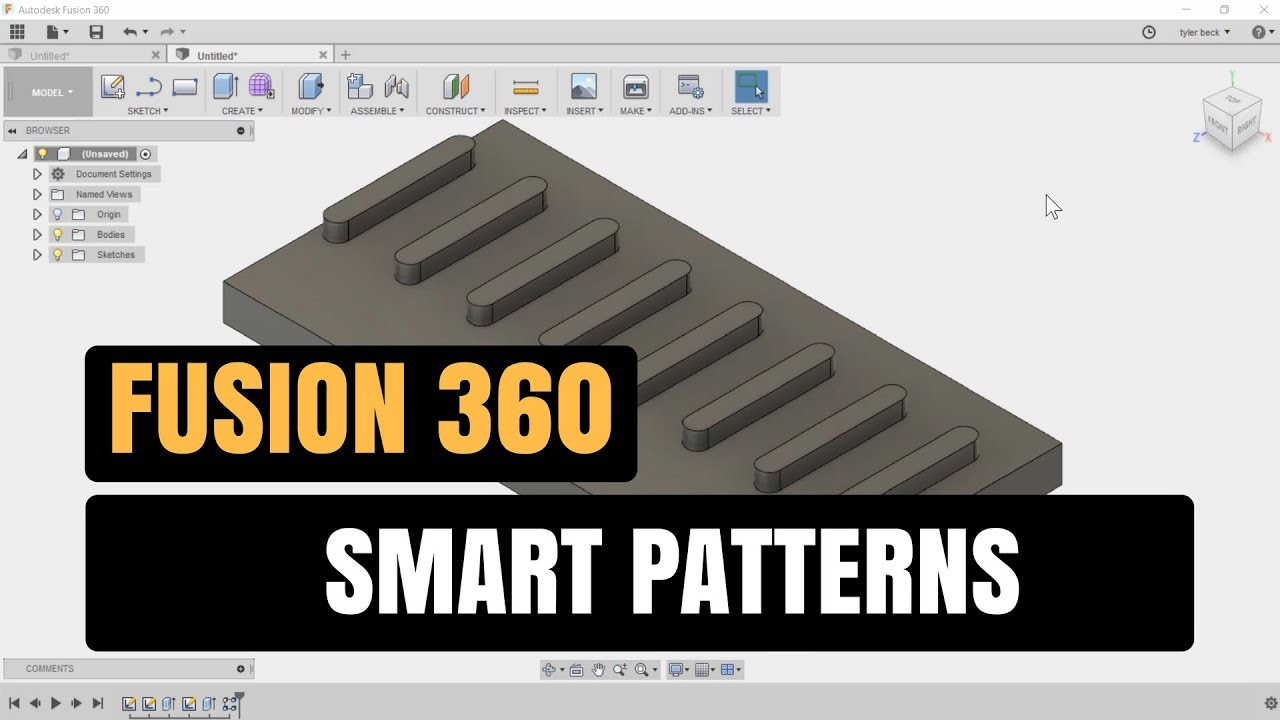Viewport: 1280px width, 720px height.
Task: Open the tyler beck account dropdown
Action: tap(1205, 32)
